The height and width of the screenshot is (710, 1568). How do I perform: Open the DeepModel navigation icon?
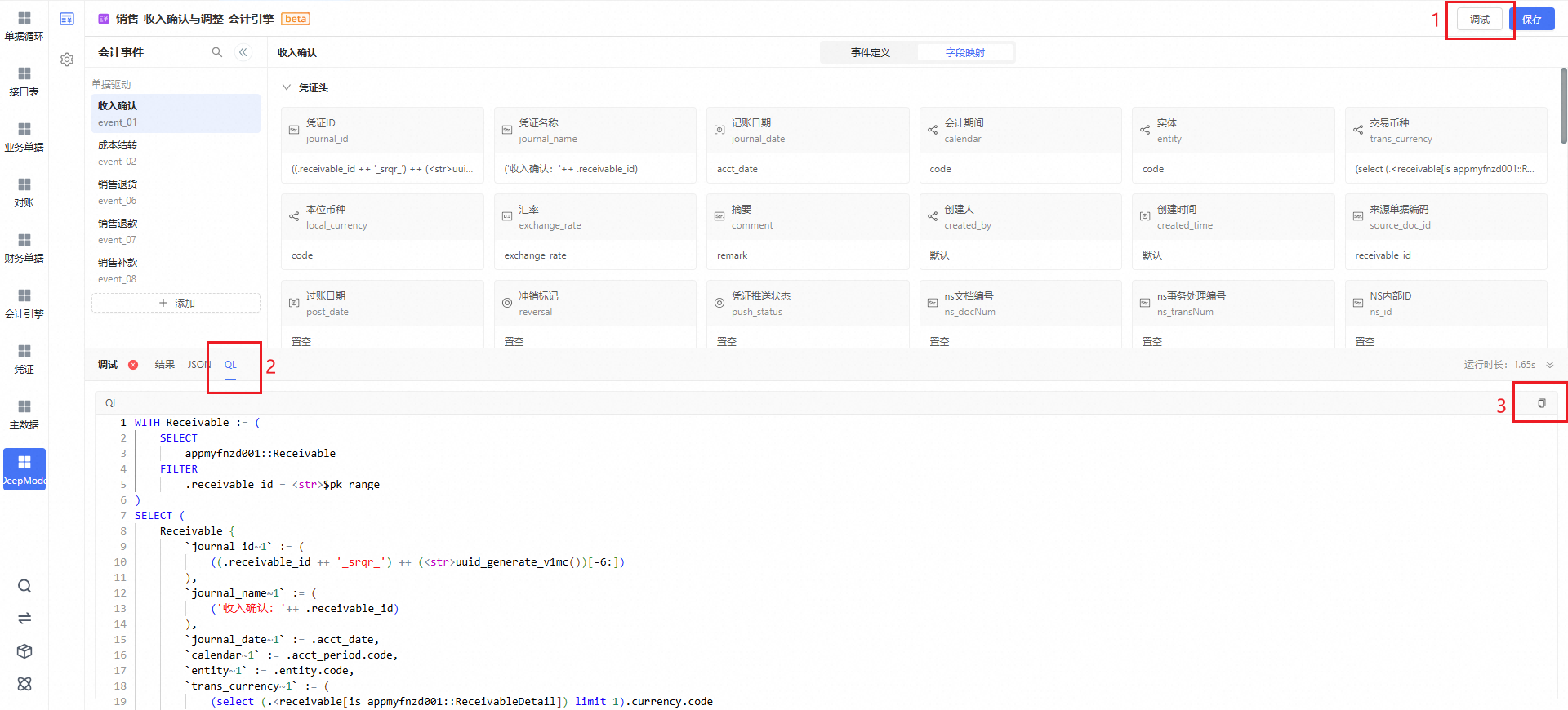pyautogui.click(x=24, y=469)
